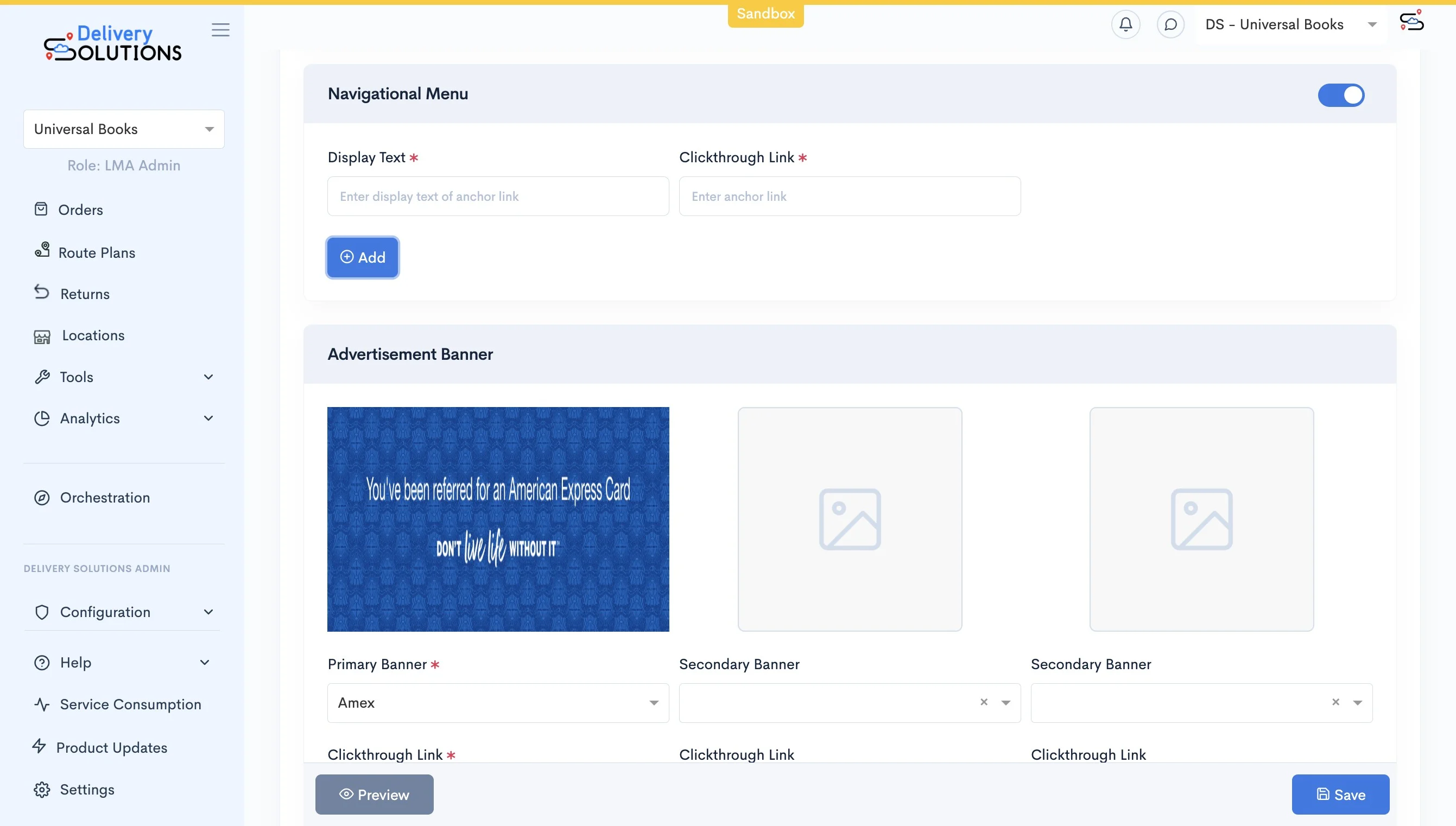Clear the second Secondary Banner selection

click(1335, 702)
